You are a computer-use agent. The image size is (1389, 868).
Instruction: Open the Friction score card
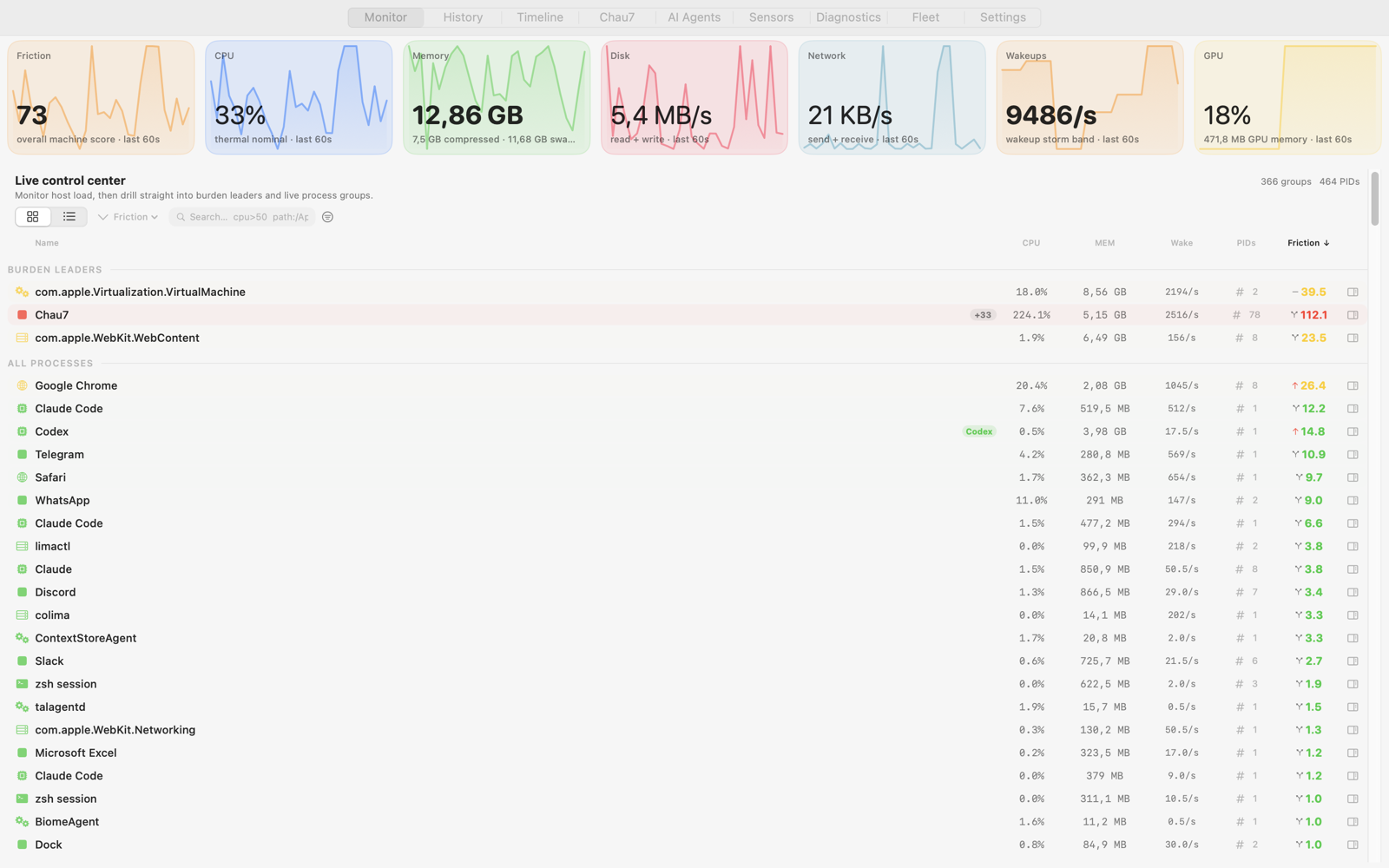(101, 97)
